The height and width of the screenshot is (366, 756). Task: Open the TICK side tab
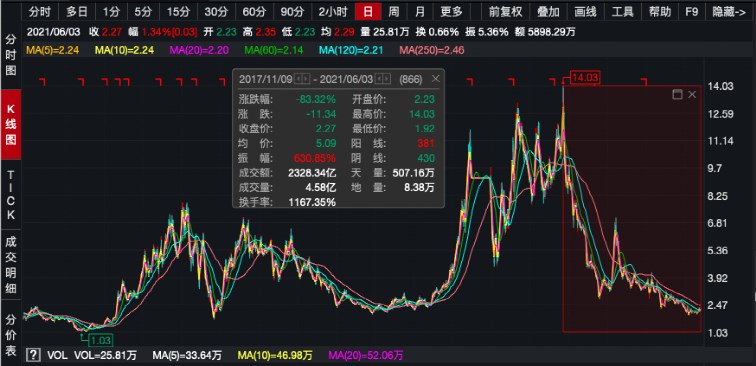tap(11, 195)
